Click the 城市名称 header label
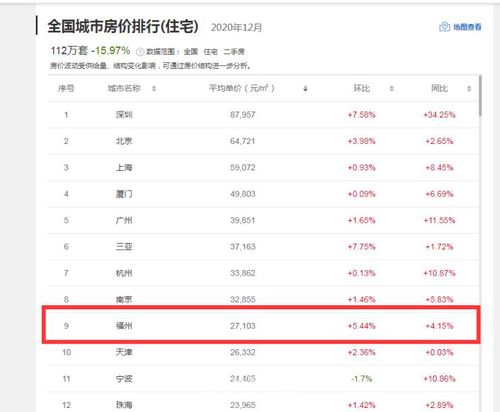Viewport: 500px width, 412px height. click(124, 88)
